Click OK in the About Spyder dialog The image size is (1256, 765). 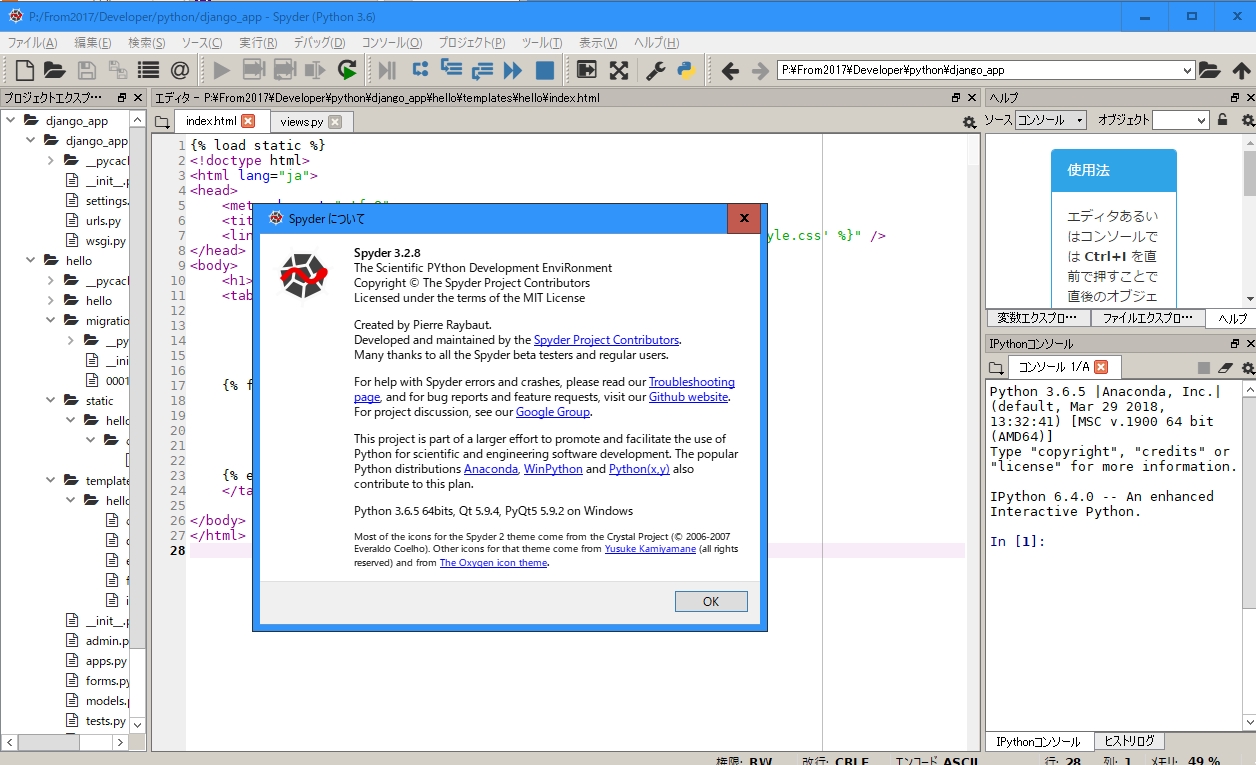[711, 601]
